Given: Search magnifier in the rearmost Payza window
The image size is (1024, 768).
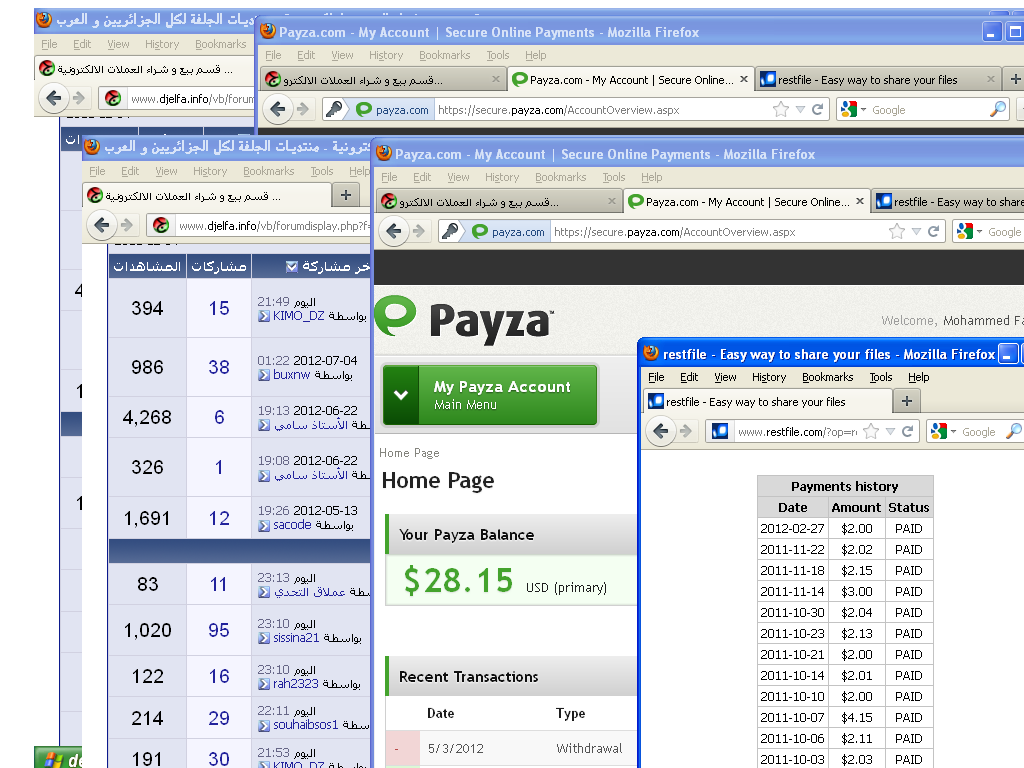Looking at the screenshot, I should (998, 109).
